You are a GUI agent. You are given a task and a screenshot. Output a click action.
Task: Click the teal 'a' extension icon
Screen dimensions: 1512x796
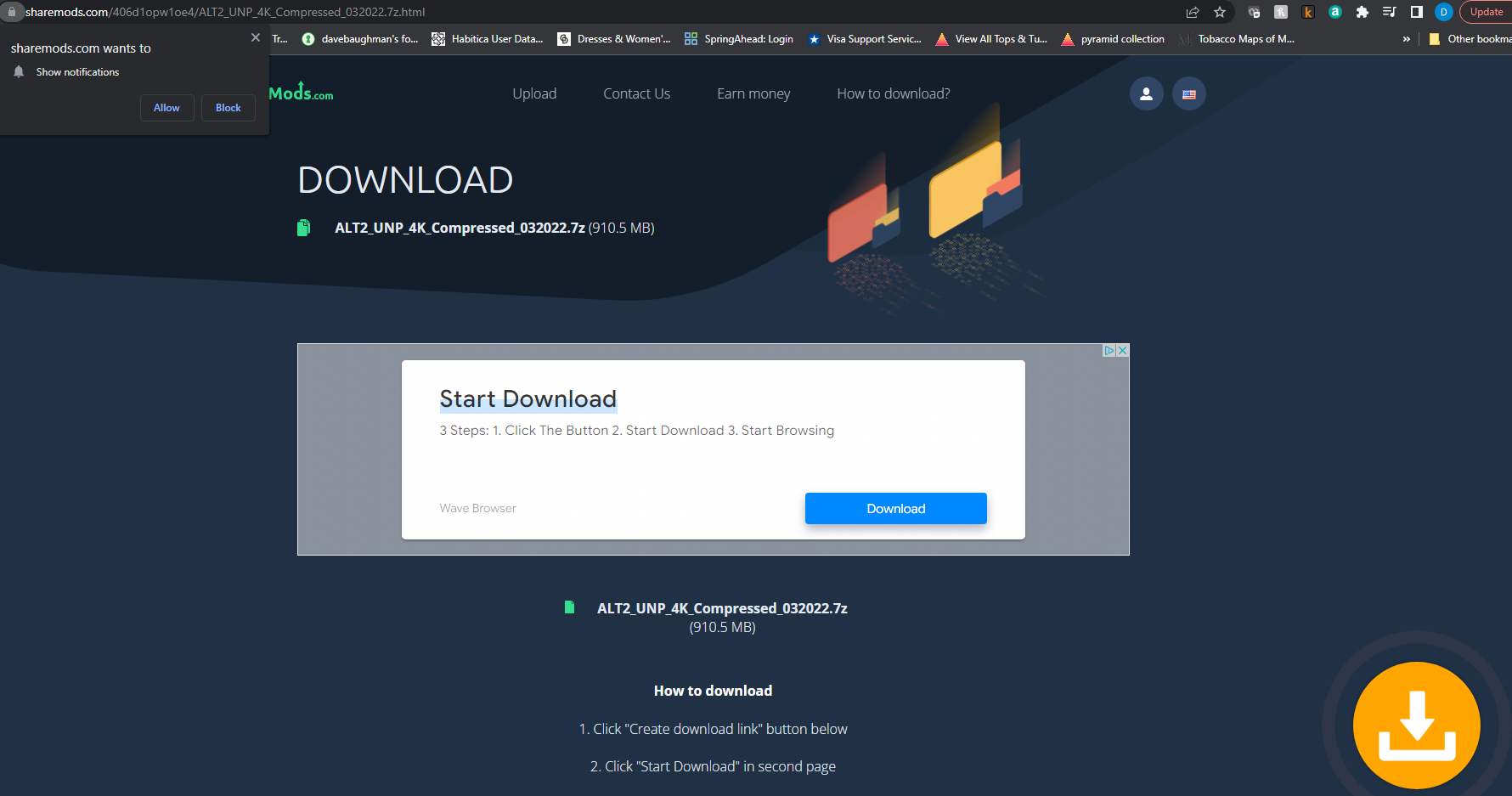[x=1335, y=12]
